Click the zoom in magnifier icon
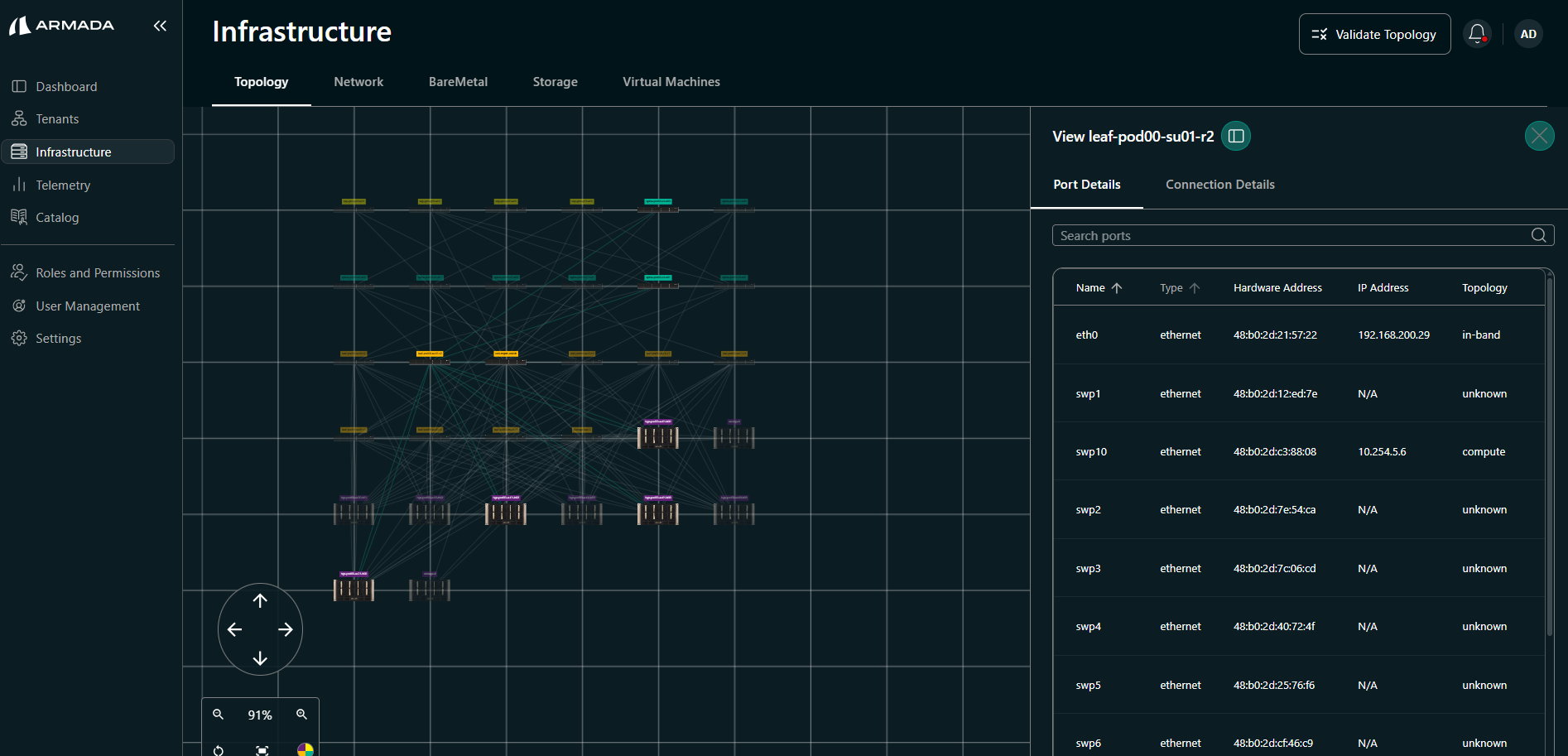 302,715
